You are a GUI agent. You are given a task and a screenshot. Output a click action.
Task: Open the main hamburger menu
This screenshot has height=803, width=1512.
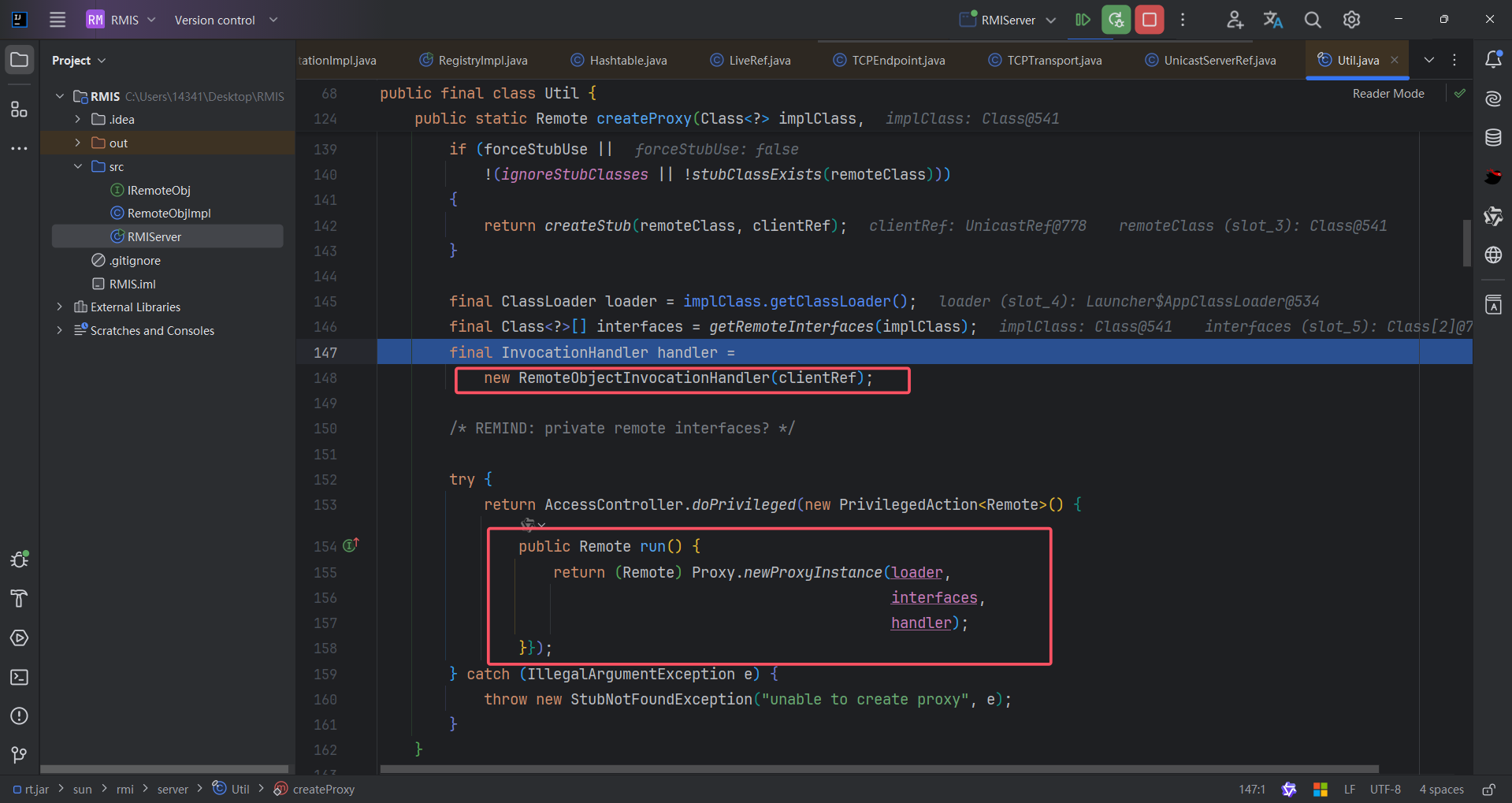[x=58, y=20]
